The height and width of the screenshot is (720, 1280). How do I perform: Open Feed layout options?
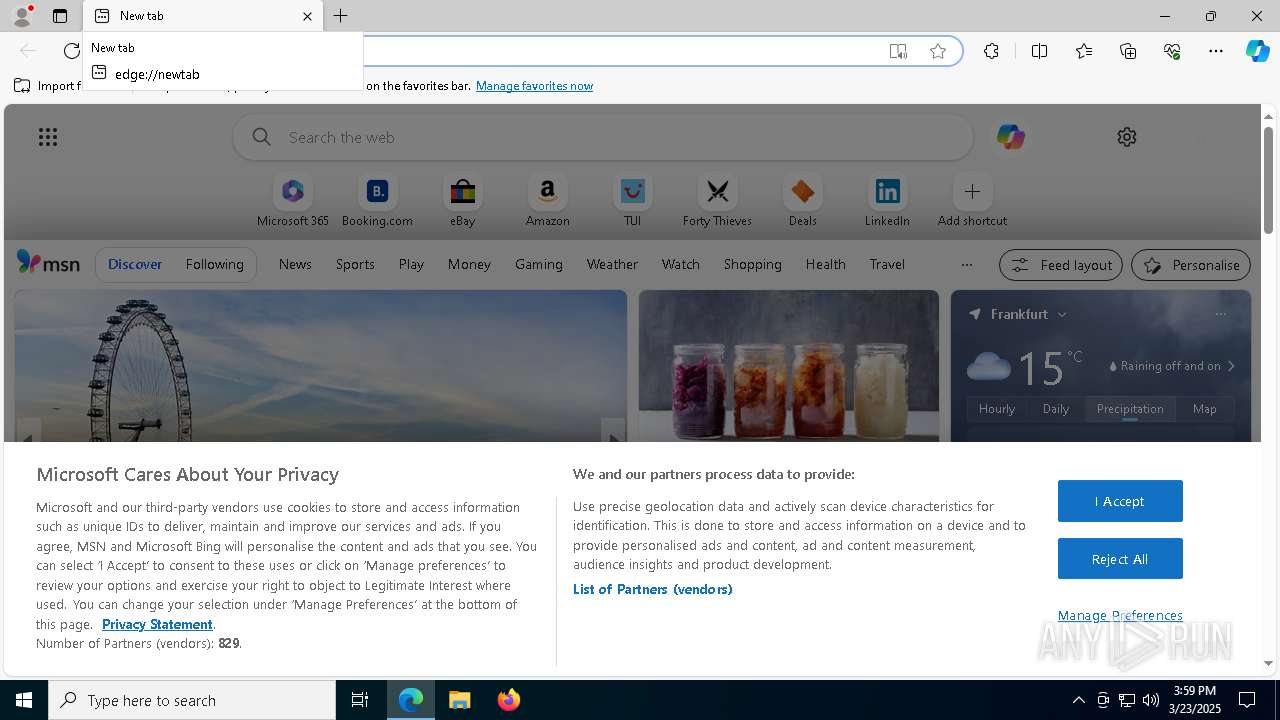click(1061, 265)
